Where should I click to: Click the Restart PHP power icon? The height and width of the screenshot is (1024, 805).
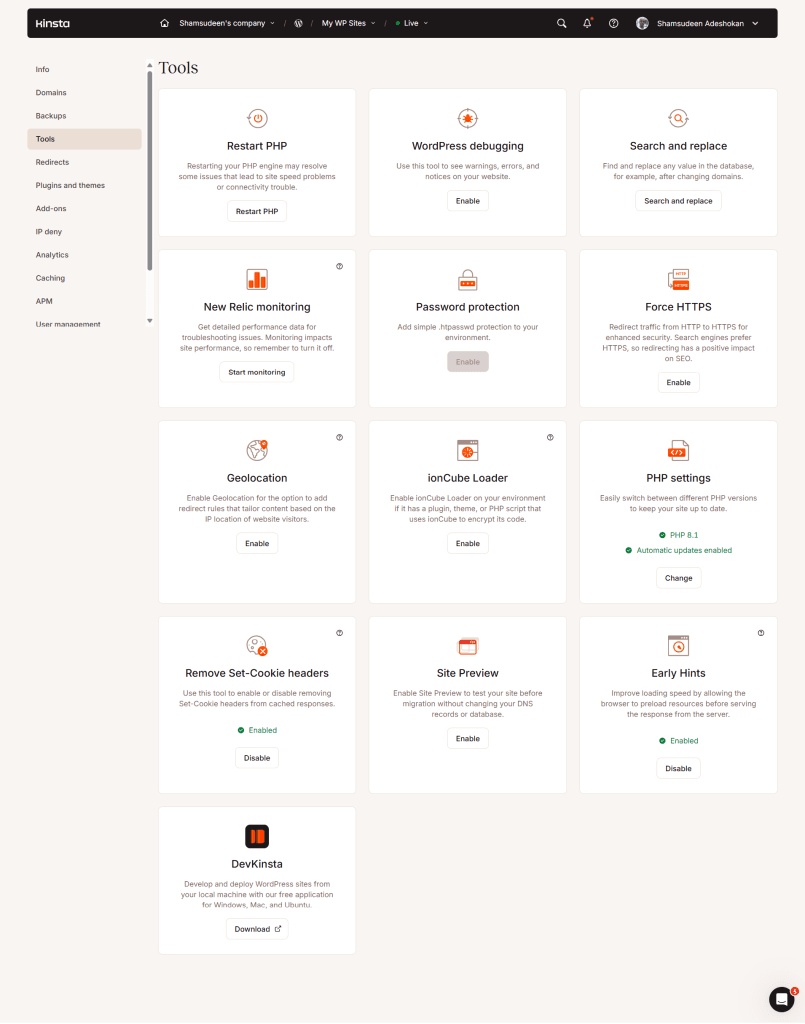coord(257,118)
